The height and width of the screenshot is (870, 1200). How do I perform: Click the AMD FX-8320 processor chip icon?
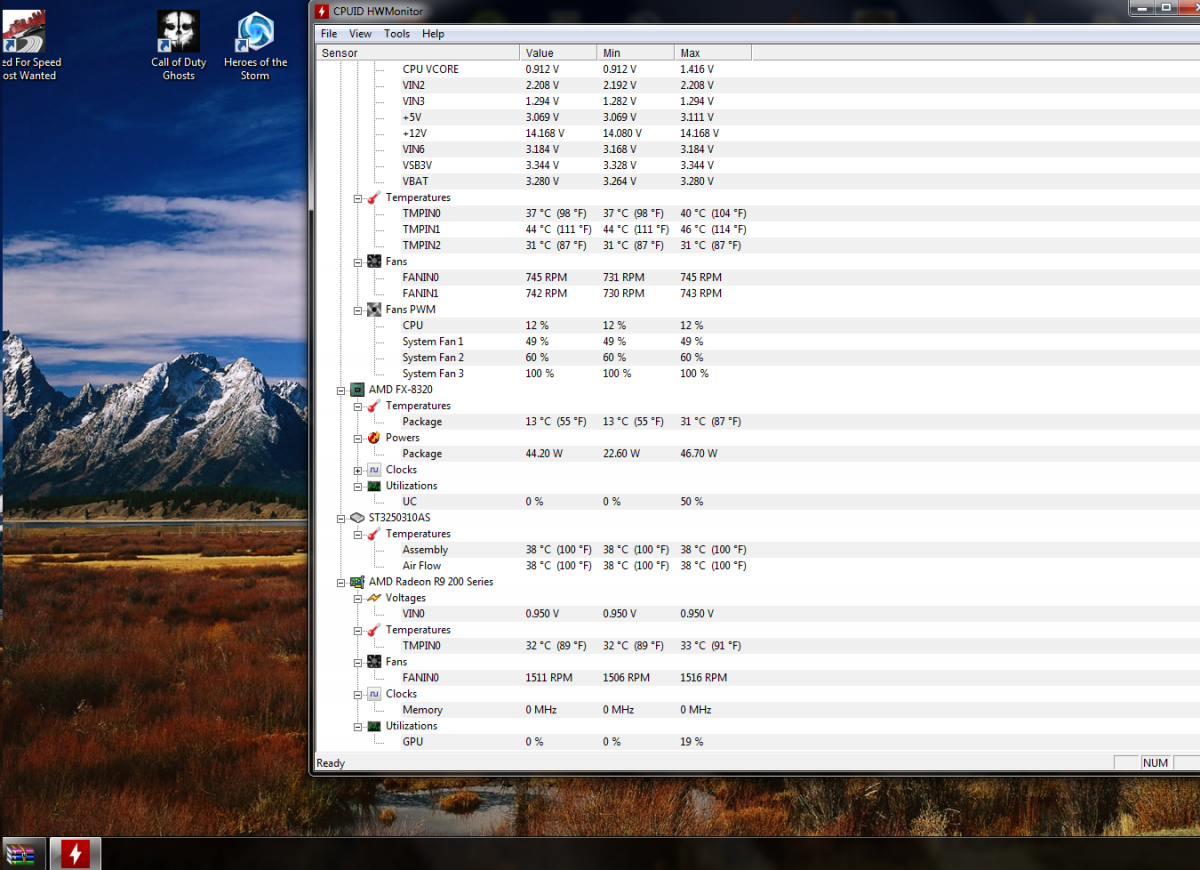(x=357, y=389)
